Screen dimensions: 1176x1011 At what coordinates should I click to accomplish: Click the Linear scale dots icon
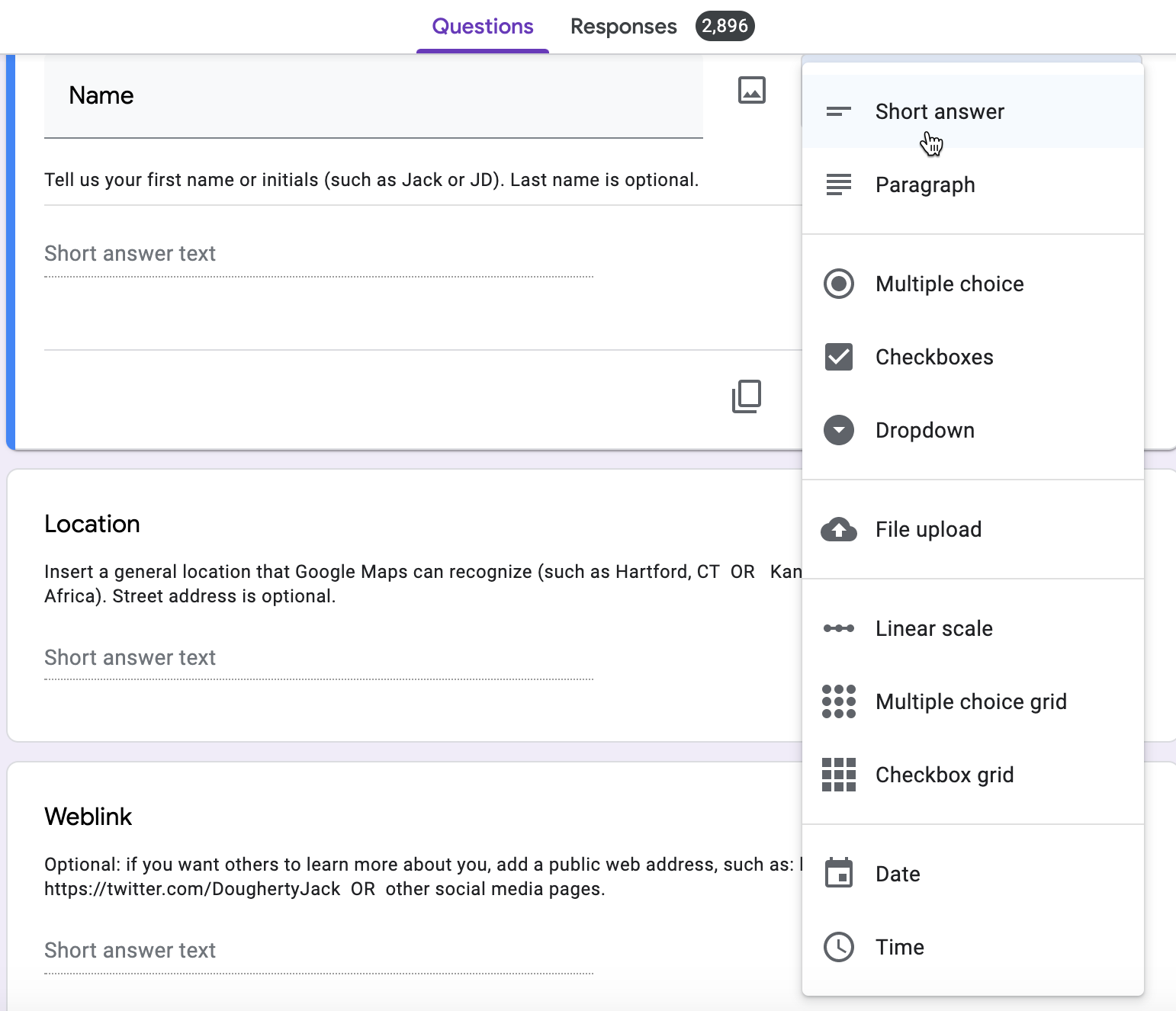coord(839,628)
